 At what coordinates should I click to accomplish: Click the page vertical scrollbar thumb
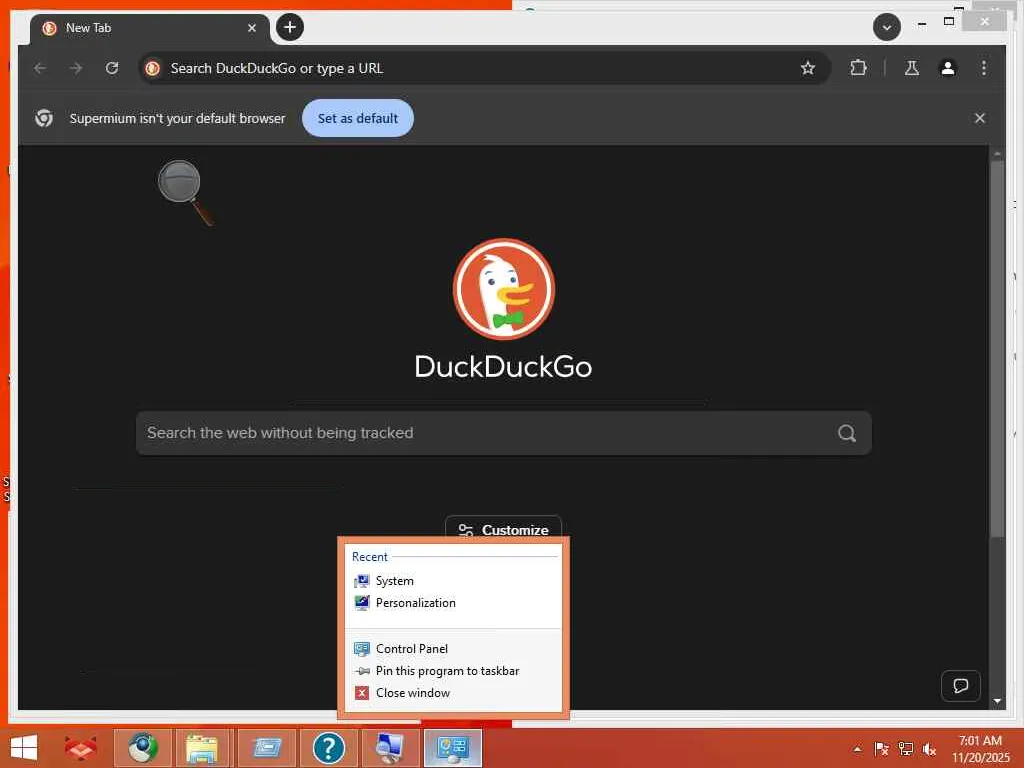click(x=997, y=349)
